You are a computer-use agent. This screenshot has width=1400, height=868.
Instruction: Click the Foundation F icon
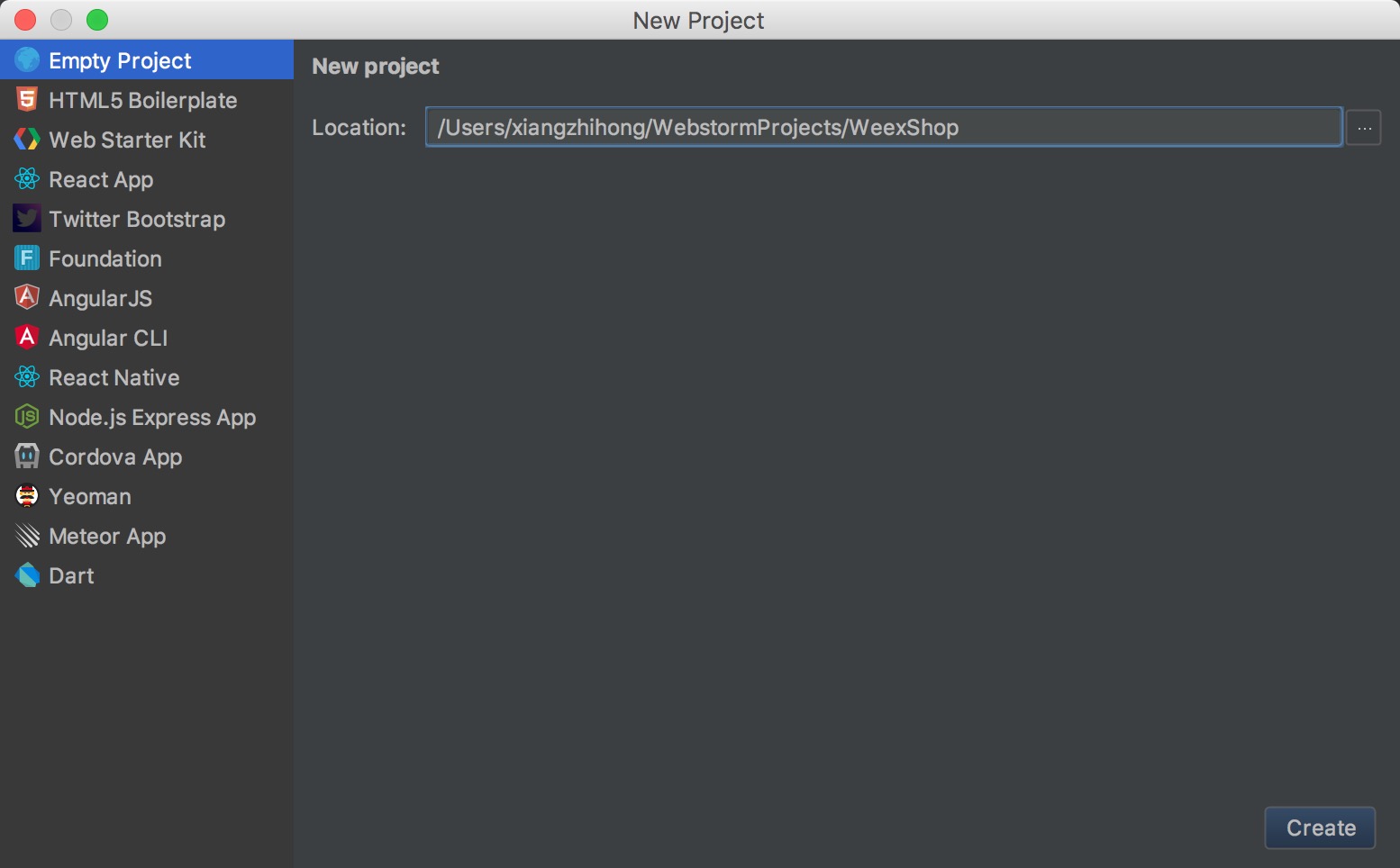pyautogui.click(x=27, y=258)
